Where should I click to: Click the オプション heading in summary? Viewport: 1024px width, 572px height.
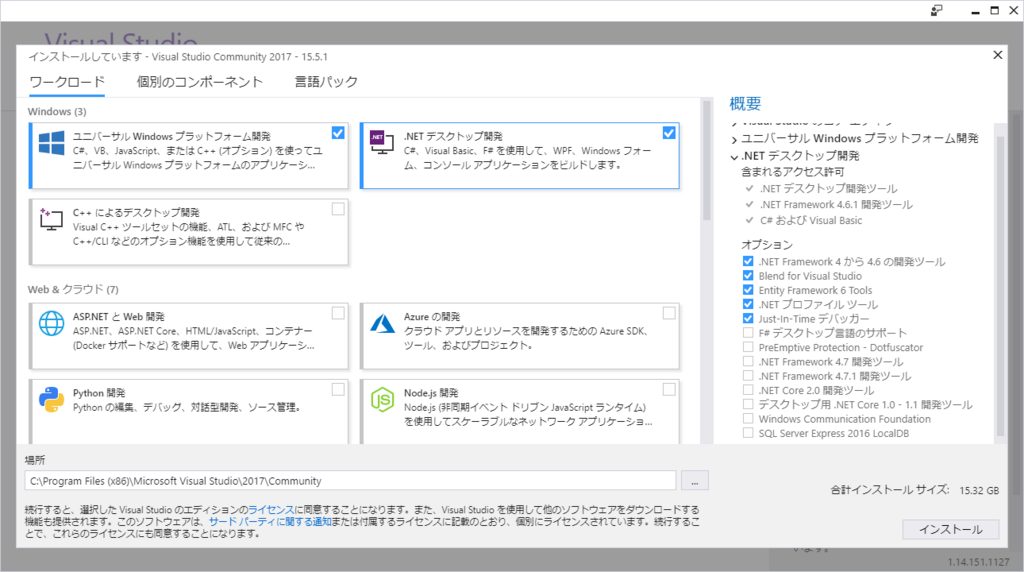767,245
